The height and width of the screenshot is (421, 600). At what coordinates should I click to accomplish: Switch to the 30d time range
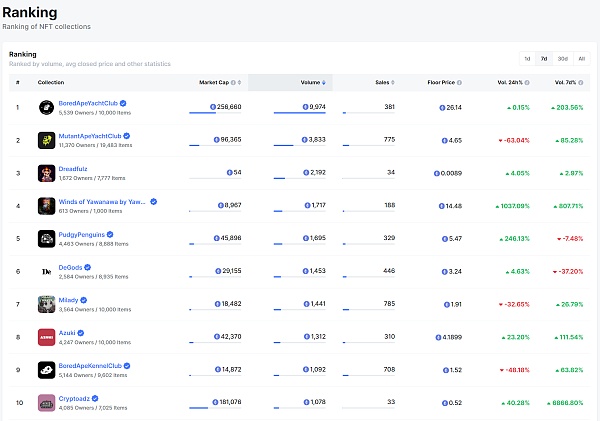coord(563,59)
